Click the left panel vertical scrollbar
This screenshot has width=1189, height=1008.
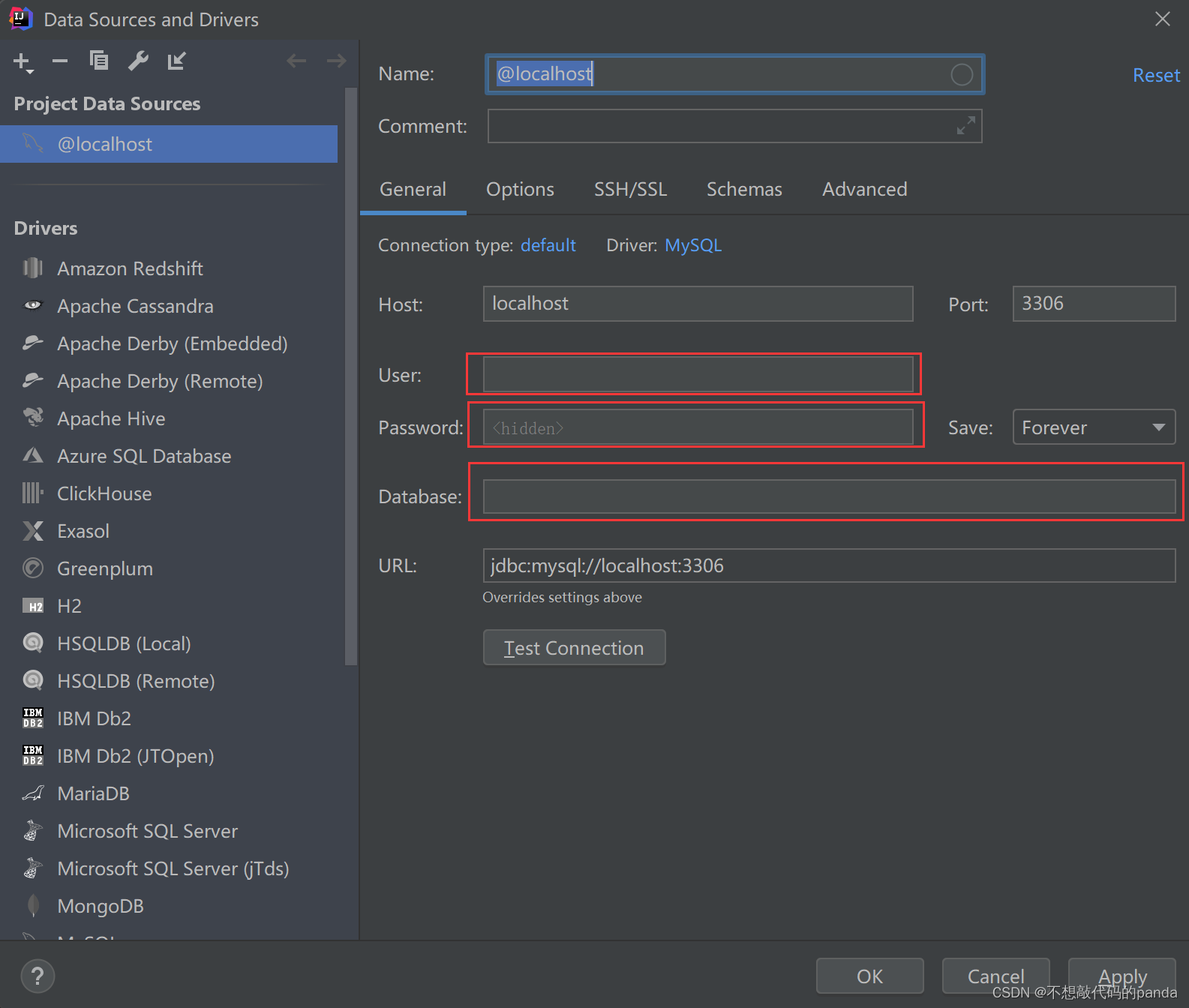point(350,375)
